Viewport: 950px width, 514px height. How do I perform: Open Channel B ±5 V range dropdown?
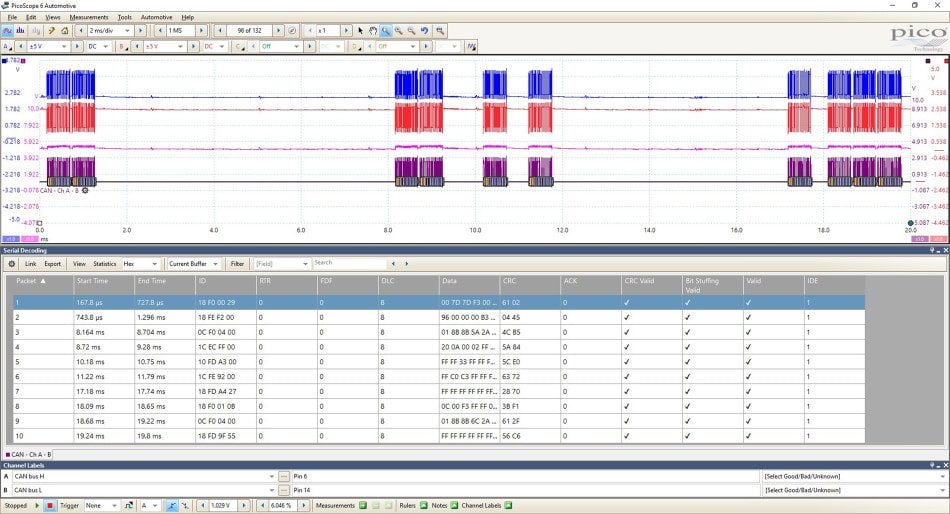click(180, 46)
